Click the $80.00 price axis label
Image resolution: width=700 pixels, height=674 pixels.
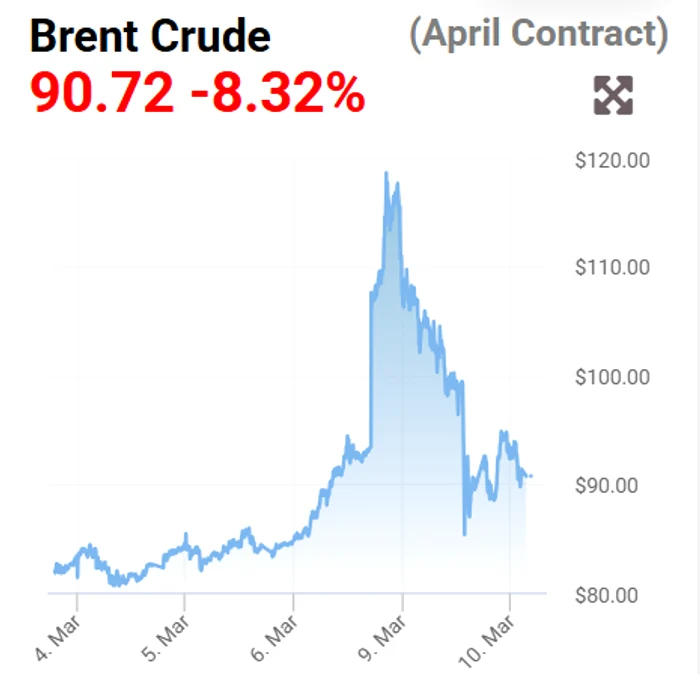613,595
